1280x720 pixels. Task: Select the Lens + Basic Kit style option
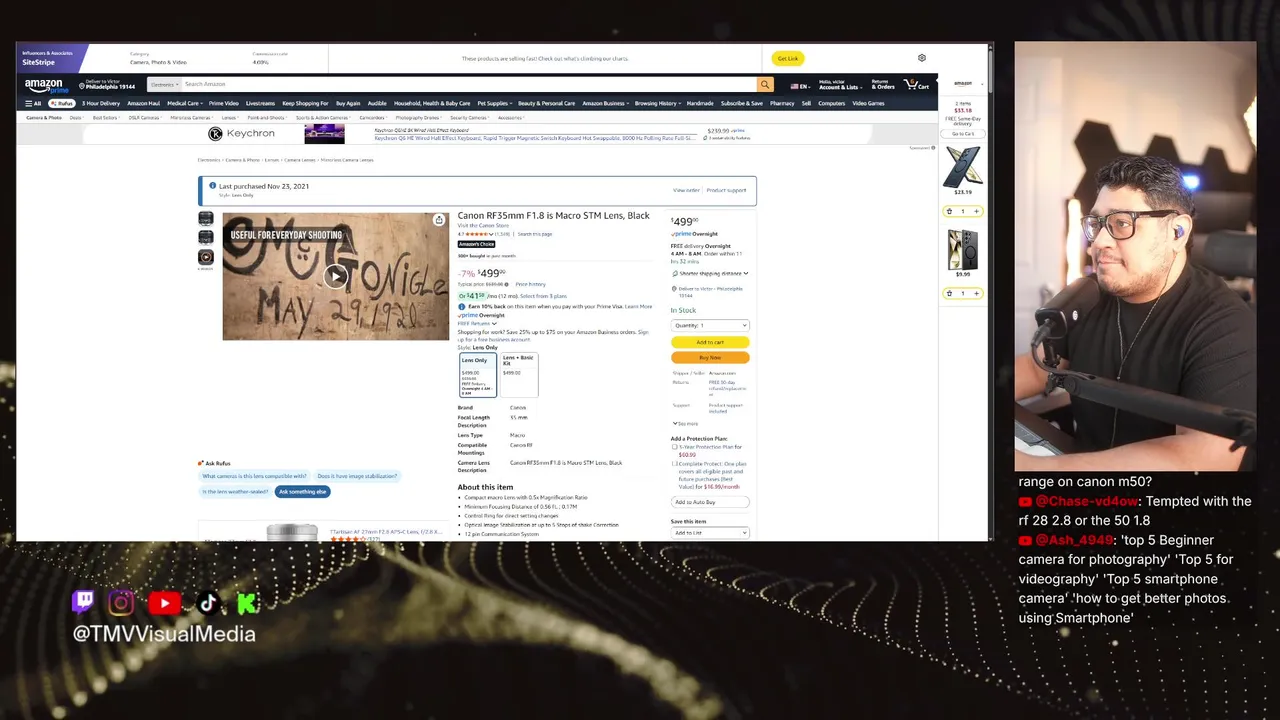pyautogui.click(x=519, y=375)
